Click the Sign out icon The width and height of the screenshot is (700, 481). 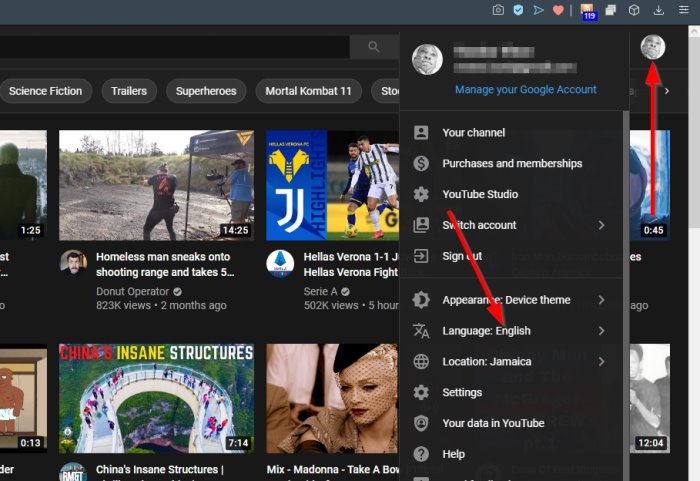coord(421,256)
